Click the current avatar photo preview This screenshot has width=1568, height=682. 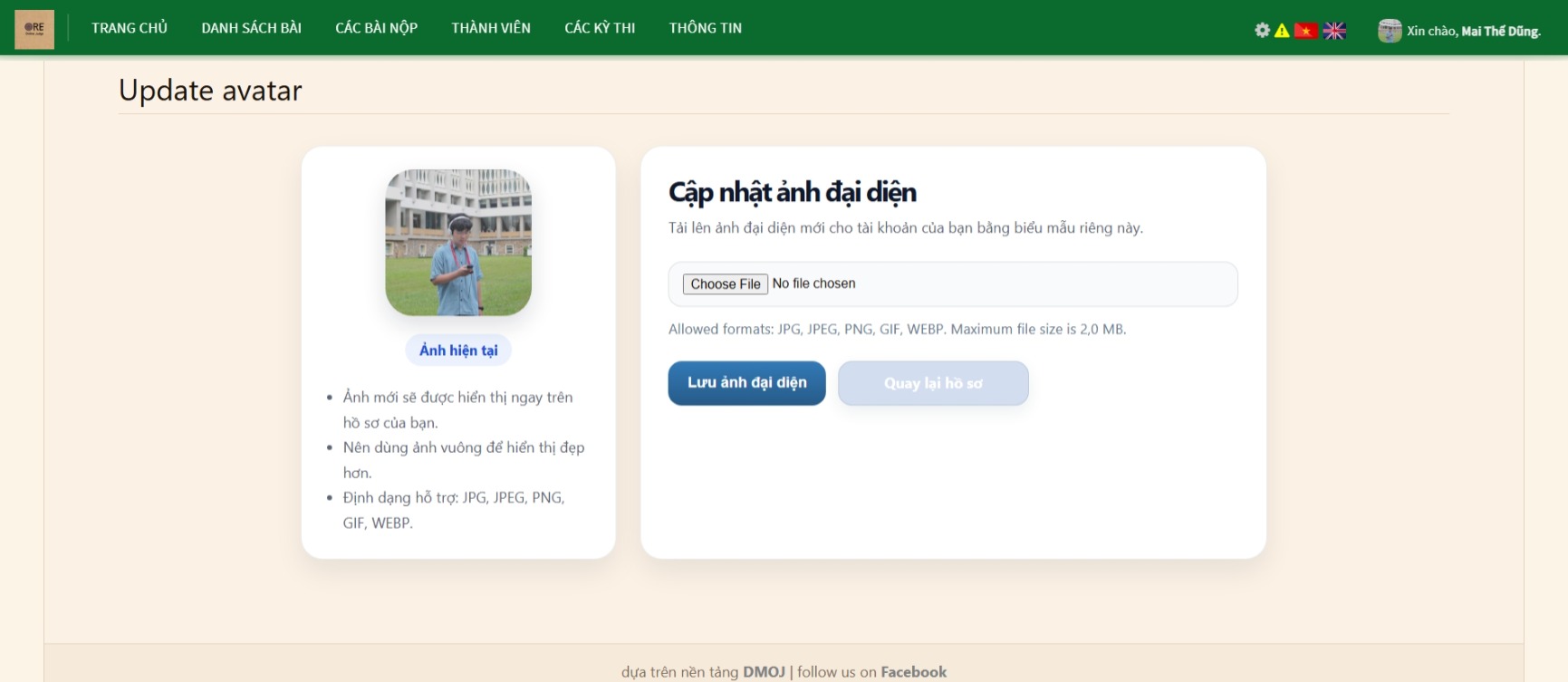(x=458, y=243)
